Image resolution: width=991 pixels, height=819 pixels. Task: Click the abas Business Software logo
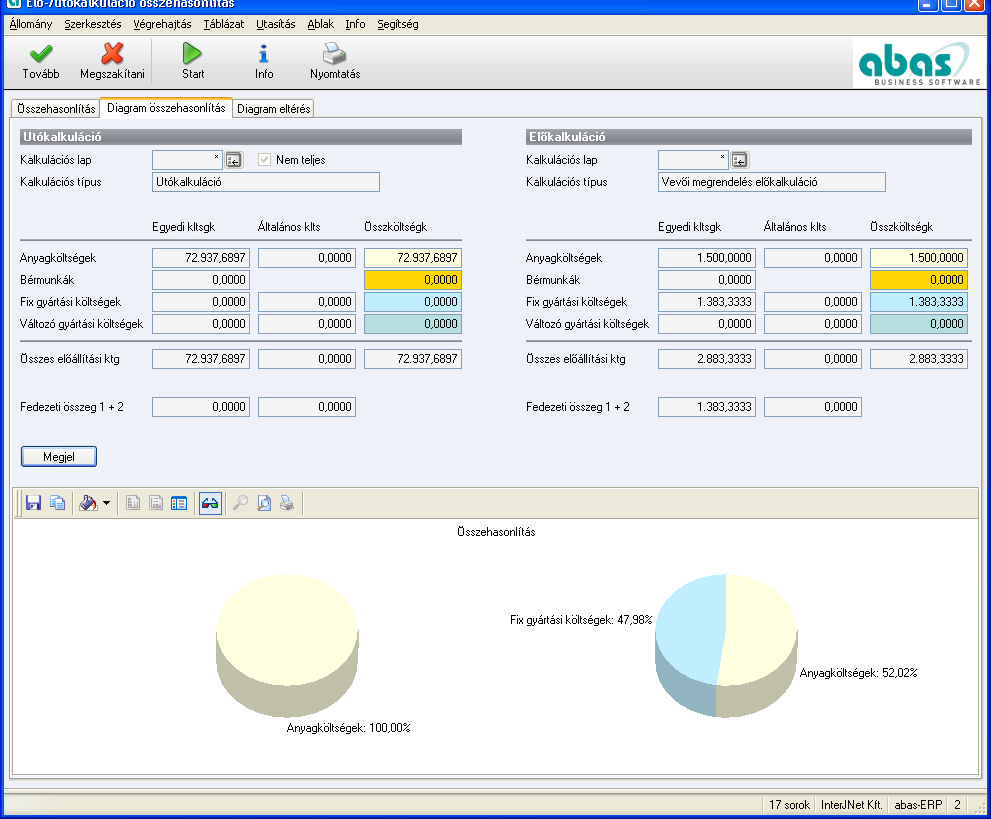919,63
